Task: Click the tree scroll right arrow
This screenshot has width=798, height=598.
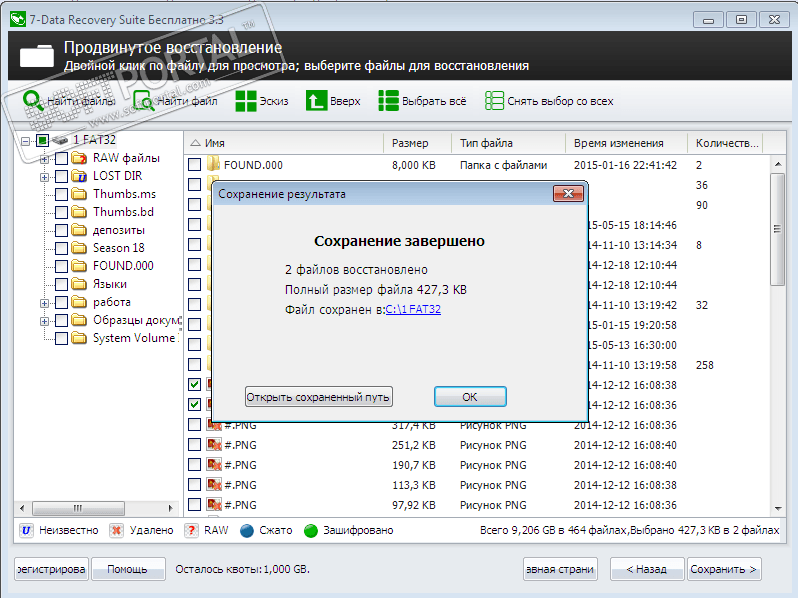Action: [x=170, y=508]
